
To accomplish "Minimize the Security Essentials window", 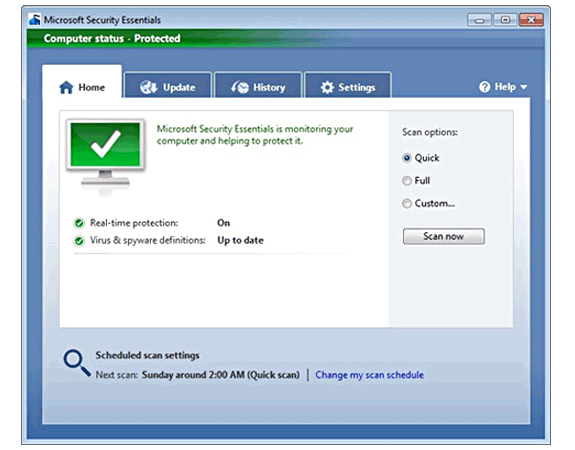I will (x=479, y=20).
